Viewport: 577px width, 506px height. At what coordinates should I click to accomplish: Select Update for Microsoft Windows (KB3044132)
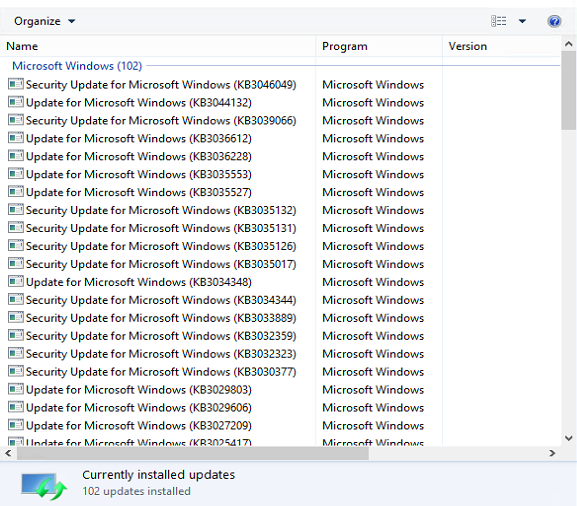click(x=139, y=103)
